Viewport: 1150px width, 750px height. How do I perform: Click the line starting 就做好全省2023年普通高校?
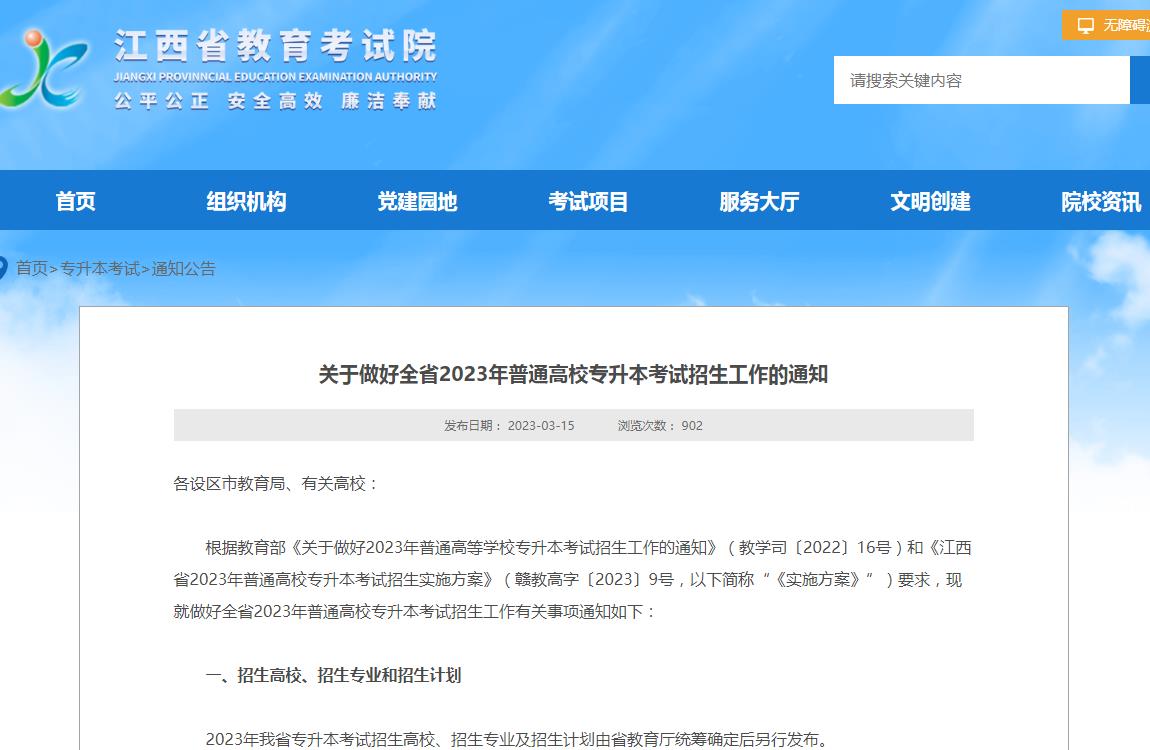(414, 611)
